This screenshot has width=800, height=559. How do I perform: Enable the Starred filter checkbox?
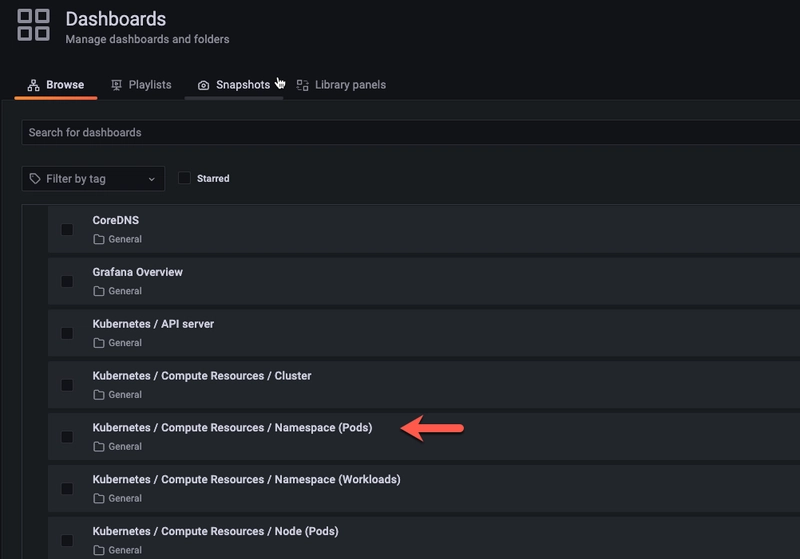click(184, 178)
